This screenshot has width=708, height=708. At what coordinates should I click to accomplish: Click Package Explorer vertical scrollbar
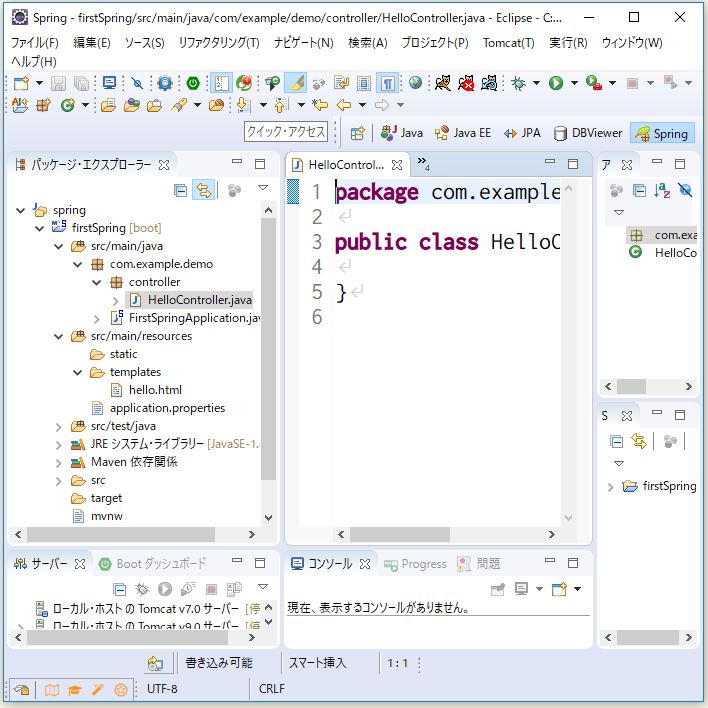[269, 349]
